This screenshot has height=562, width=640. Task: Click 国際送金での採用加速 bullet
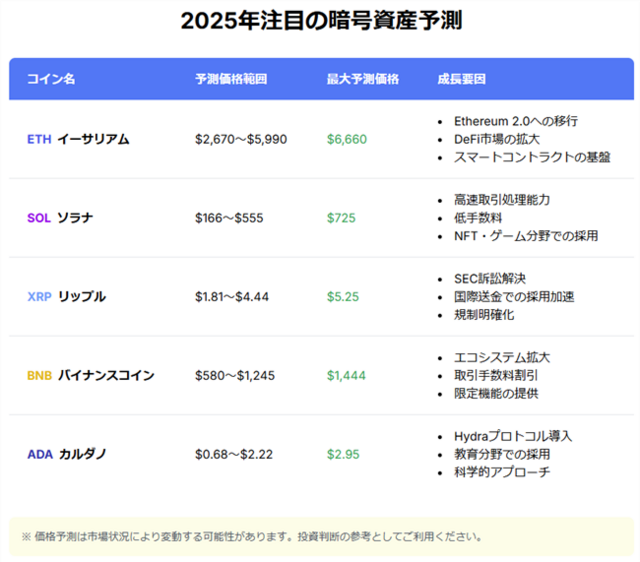pos(514,297)
